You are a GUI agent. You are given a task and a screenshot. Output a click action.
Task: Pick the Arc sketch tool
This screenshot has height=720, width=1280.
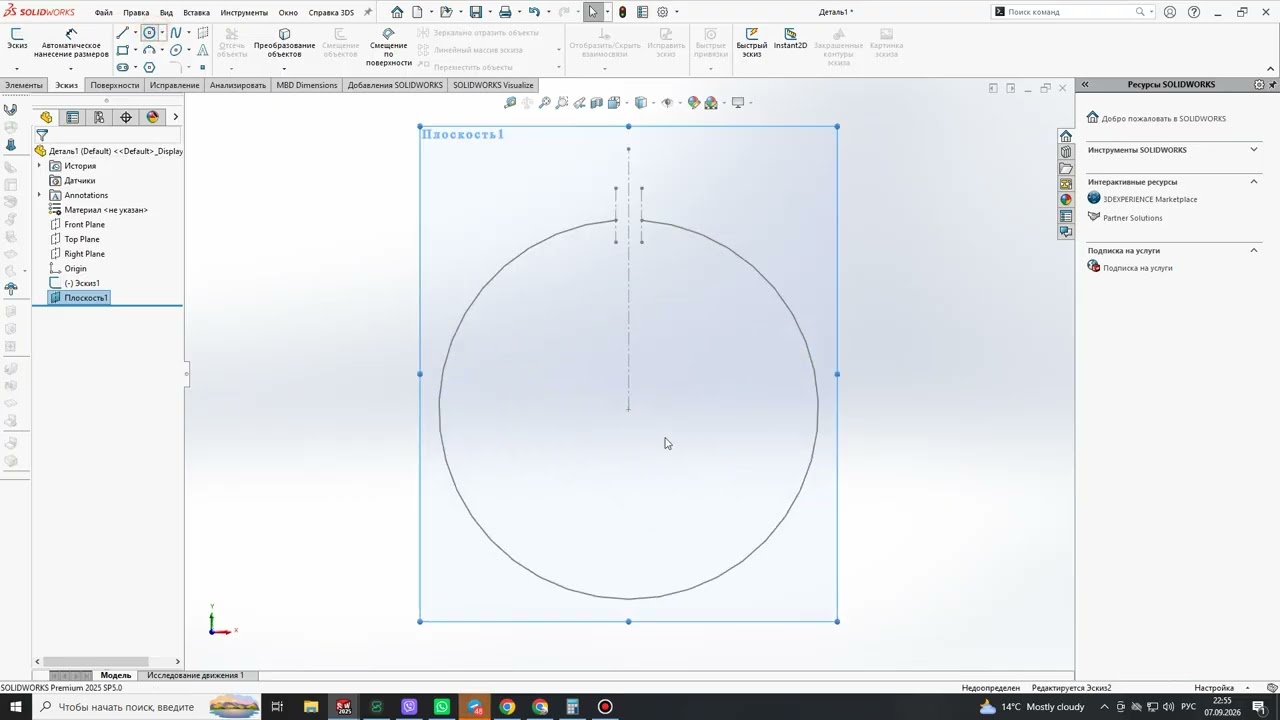point(149,50)
